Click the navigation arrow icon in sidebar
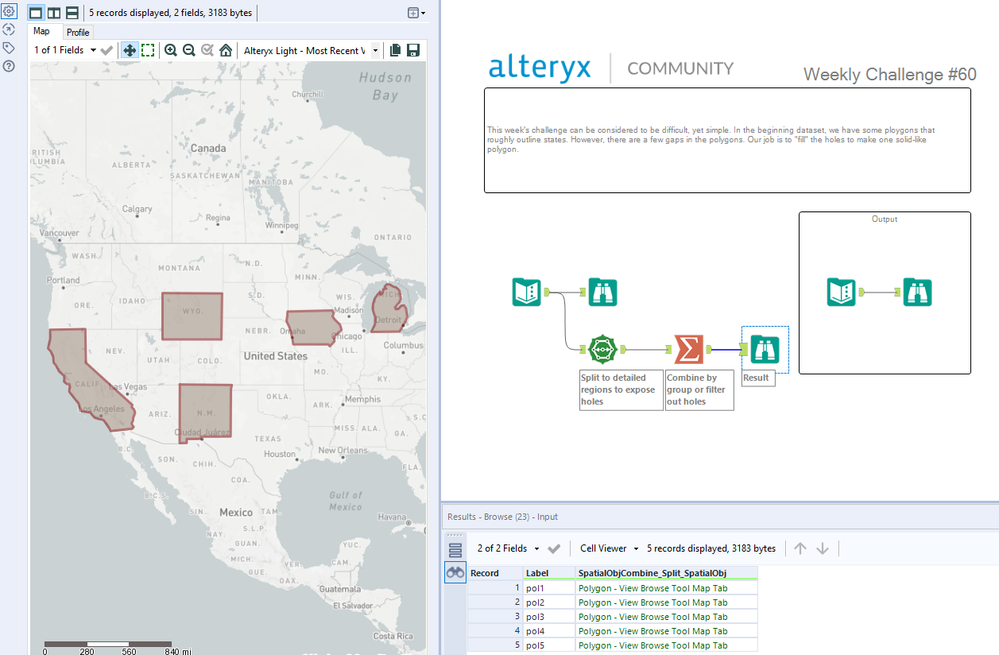Screen dimensions: 999x655 pos(8,29)
